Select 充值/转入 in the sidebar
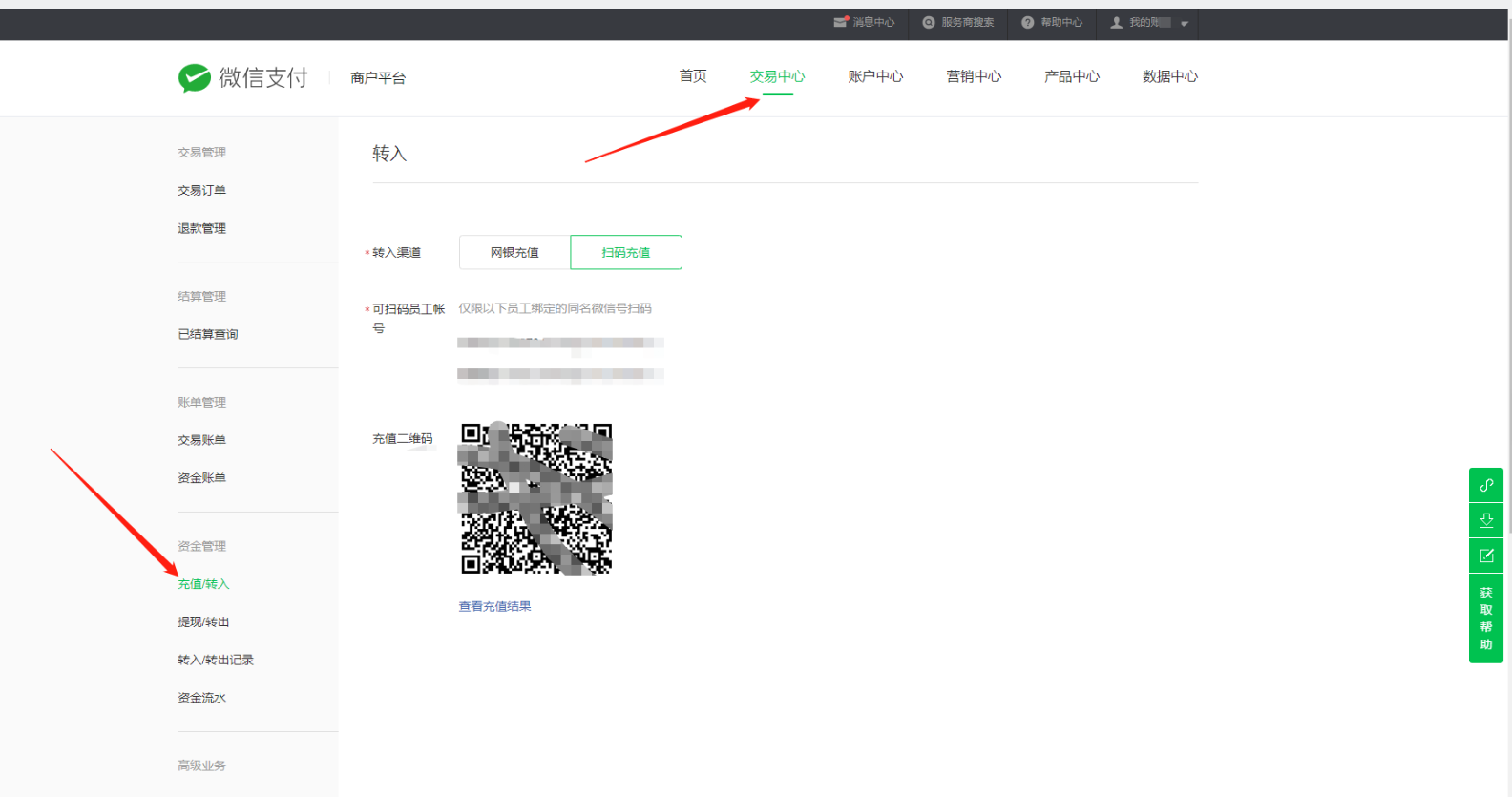The height and width of the screenshot is (797, 1512). [x=203, y=584]
